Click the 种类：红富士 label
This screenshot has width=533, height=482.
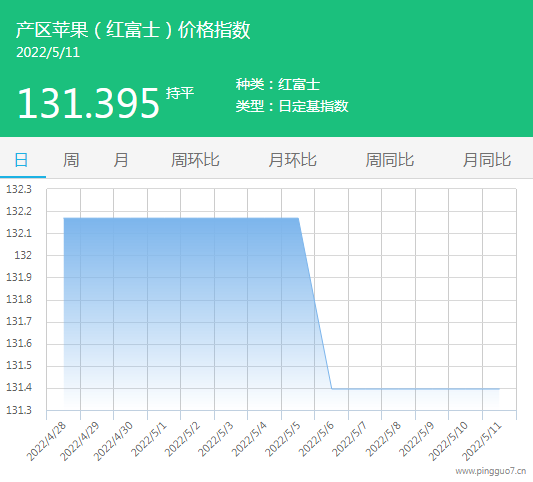tap(278, 84)
